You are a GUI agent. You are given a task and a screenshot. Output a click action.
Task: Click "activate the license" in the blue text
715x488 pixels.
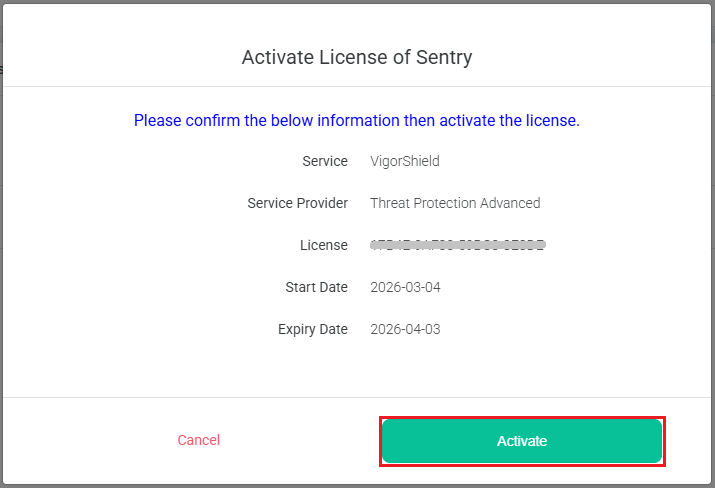[508, 120]
